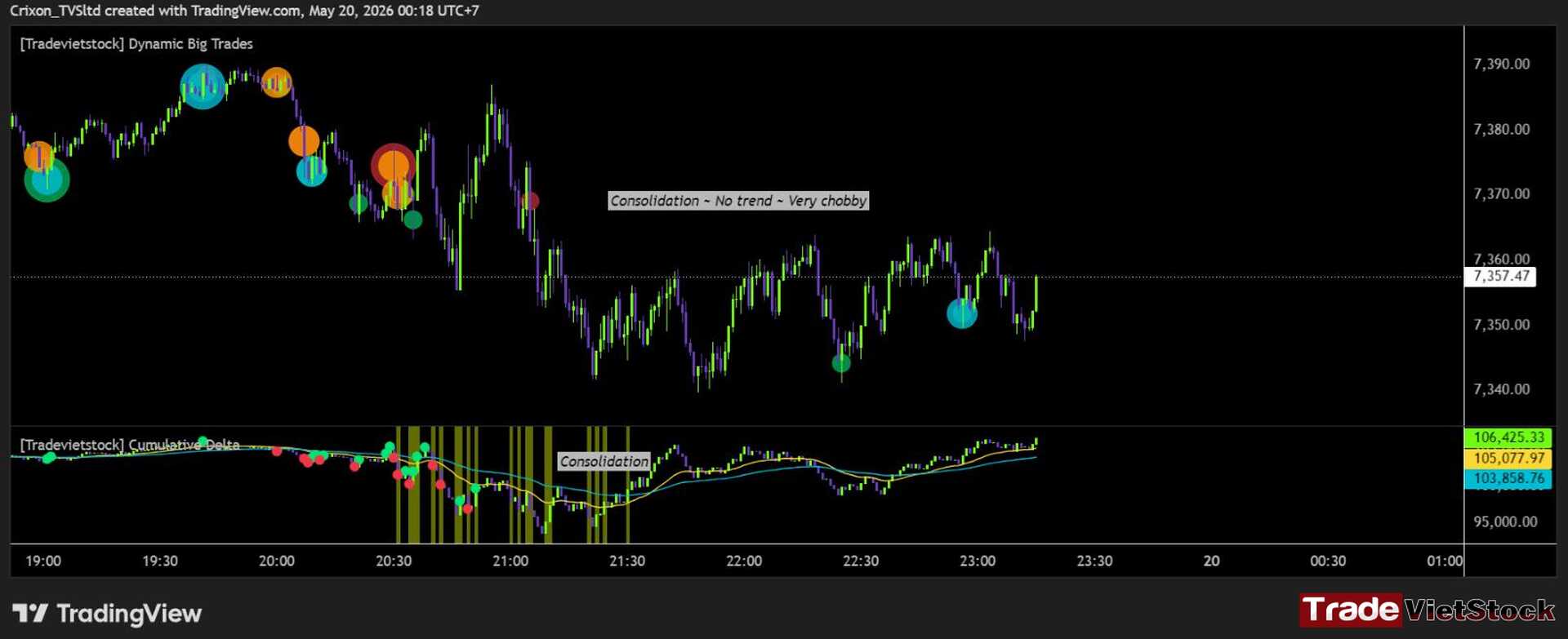The height and width of the screenshot is (639, 1568).
Task: Select the 'Consolidation ~ No trend ~ Very chobby' label
Action: (738, 201)
